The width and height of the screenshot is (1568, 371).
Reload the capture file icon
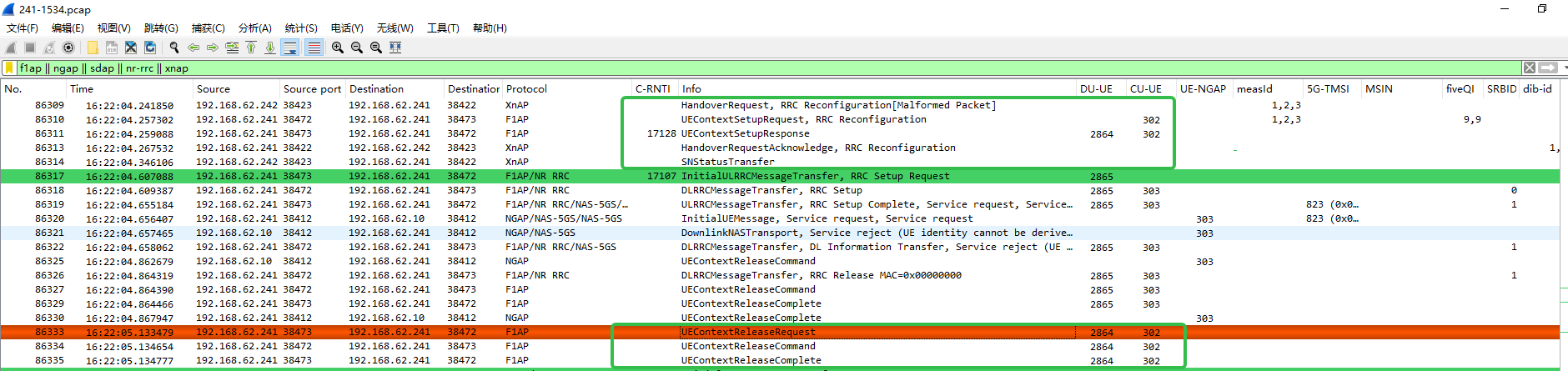[x=150, y=48]
